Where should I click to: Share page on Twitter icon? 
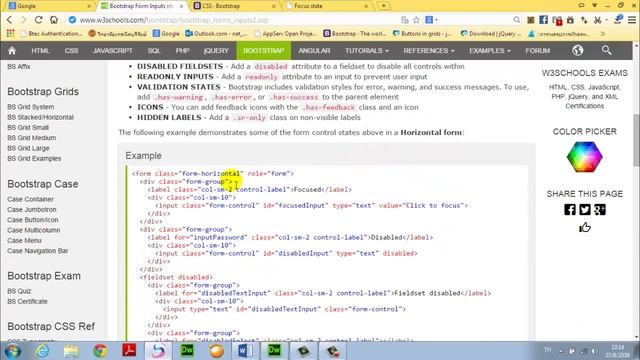click(585, 210)
